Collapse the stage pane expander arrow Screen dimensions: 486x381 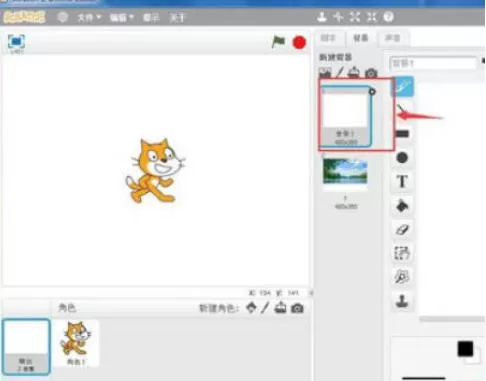tap(311, 293)
